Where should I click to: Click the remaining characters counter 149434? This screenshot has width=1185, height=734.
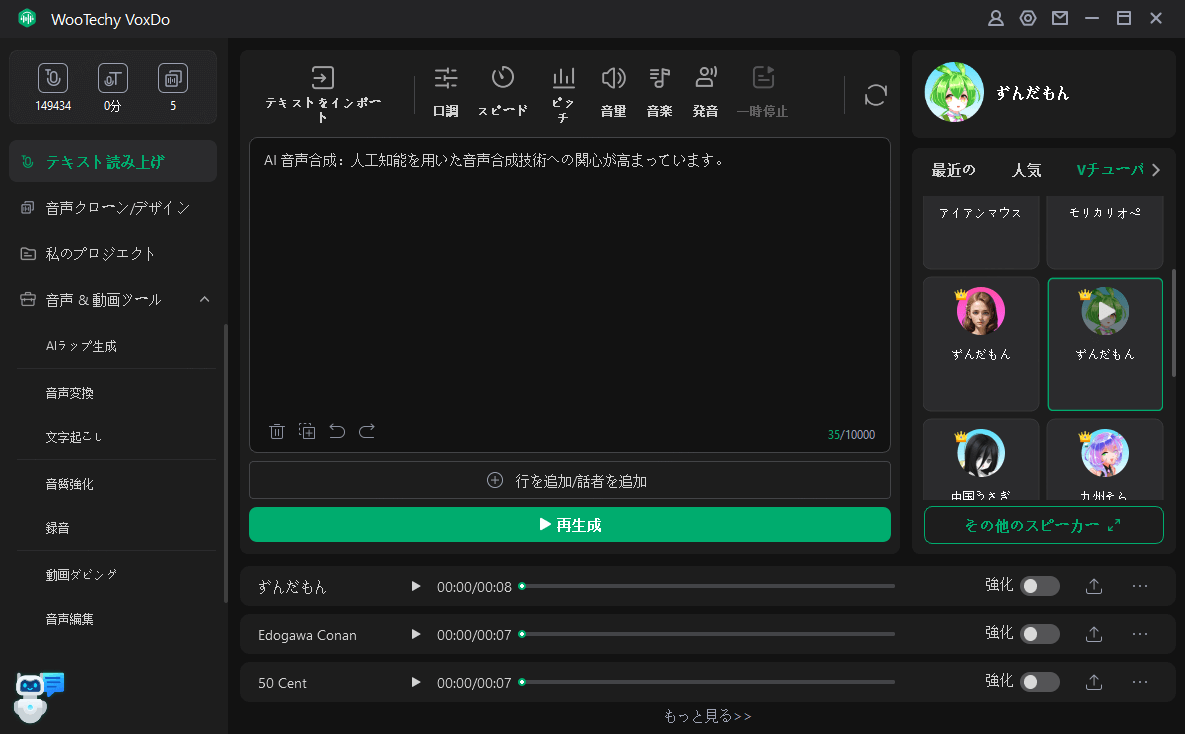click(x=53, y=88)
